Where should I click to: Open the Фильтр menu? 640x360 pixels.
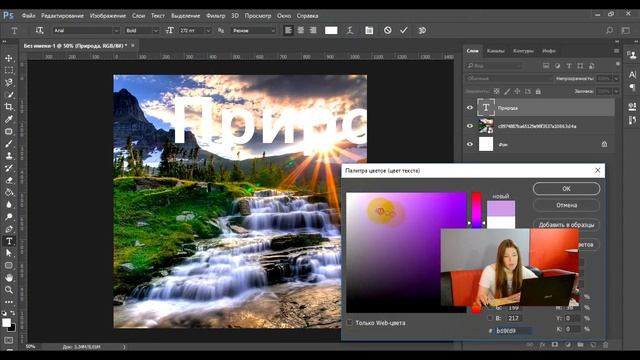coord(216,16)
